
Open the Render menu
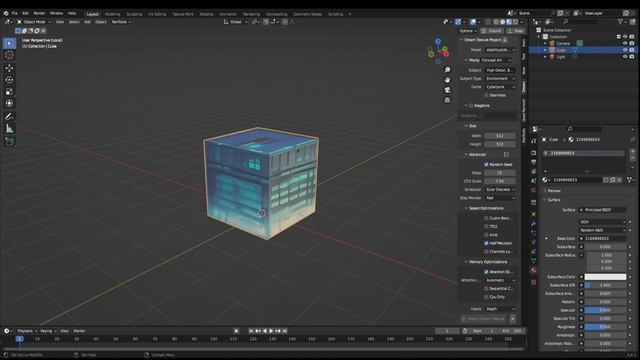39,13
